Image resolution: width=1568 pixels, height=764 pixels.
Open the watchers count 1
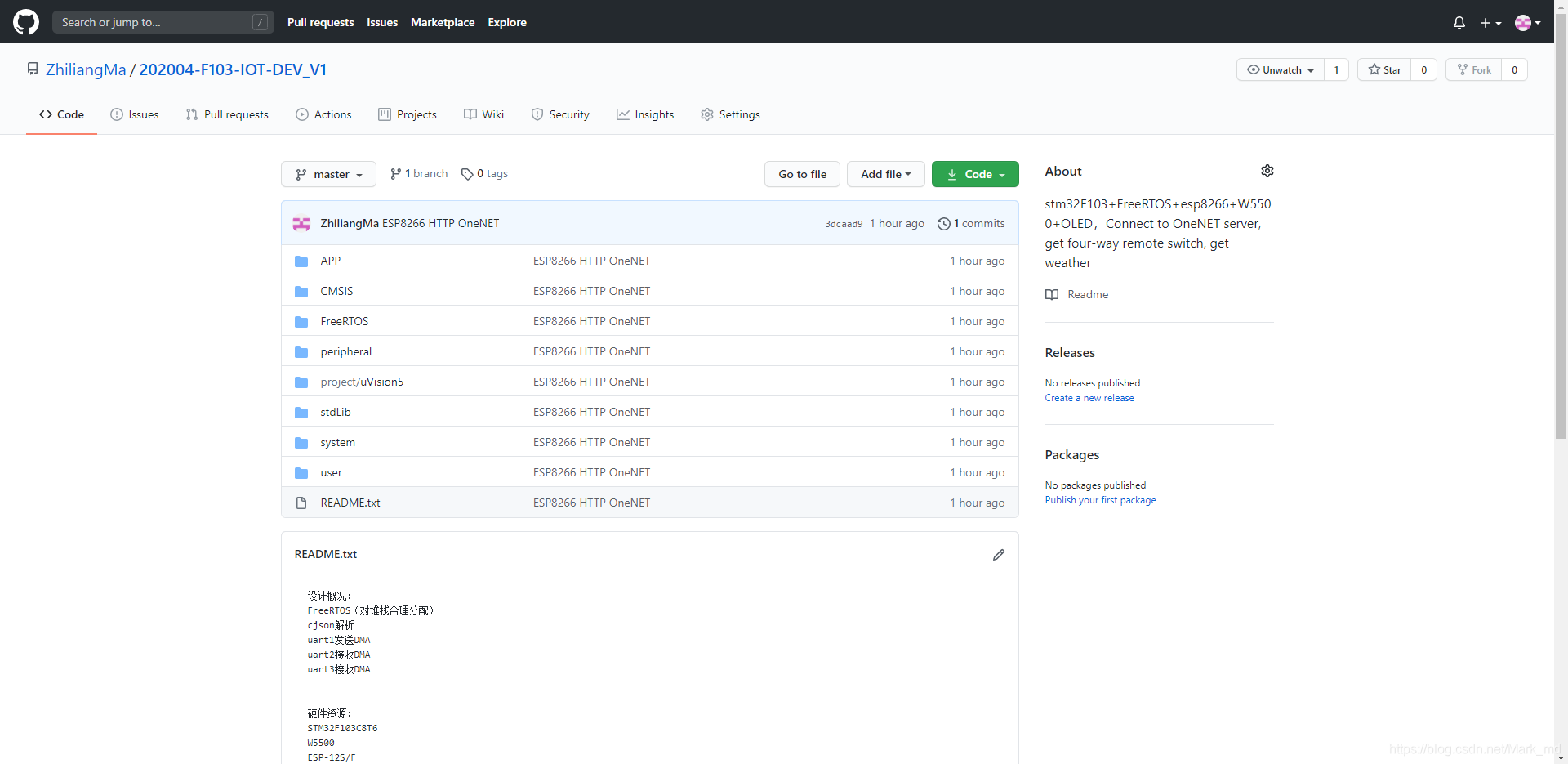coord(1336,69)
